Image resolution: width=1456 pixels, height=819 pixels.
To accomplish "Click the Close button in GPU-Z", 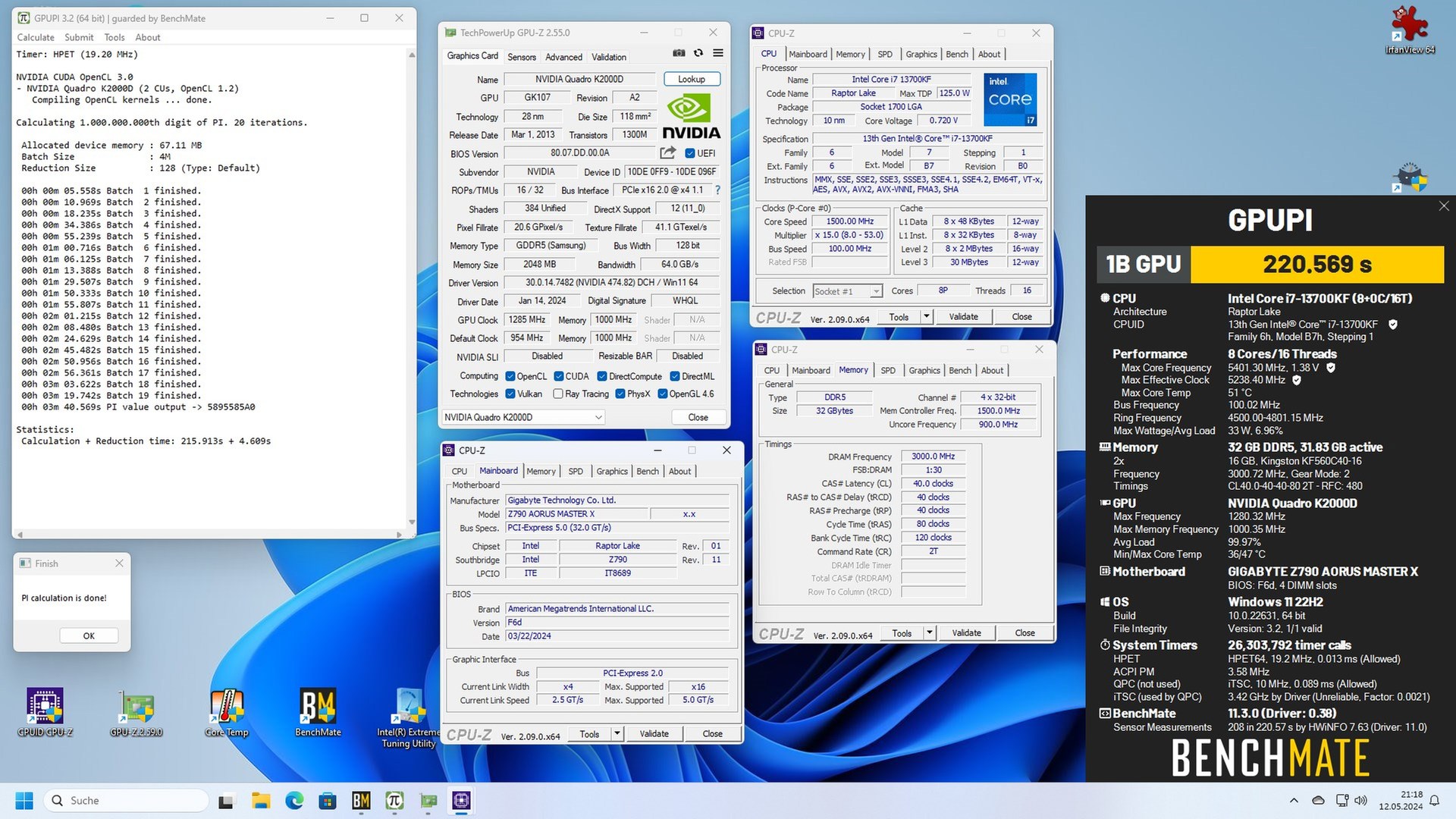I will click(698, 417).
